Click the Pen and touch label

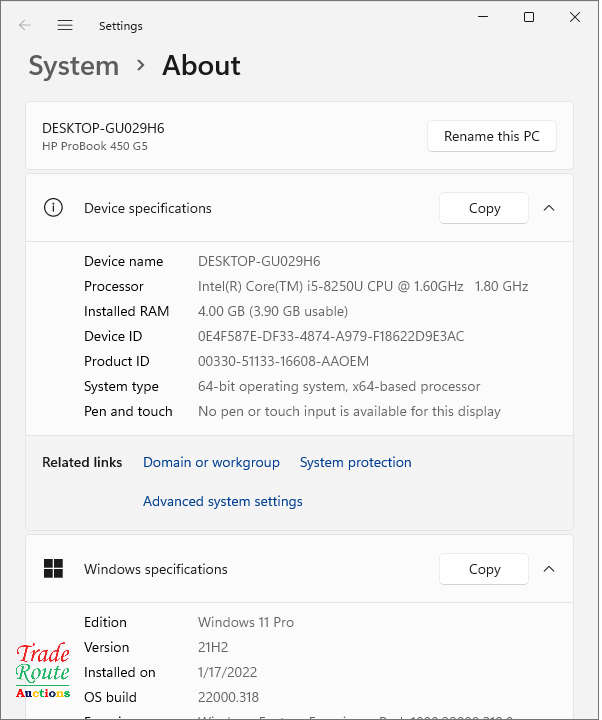128,411
